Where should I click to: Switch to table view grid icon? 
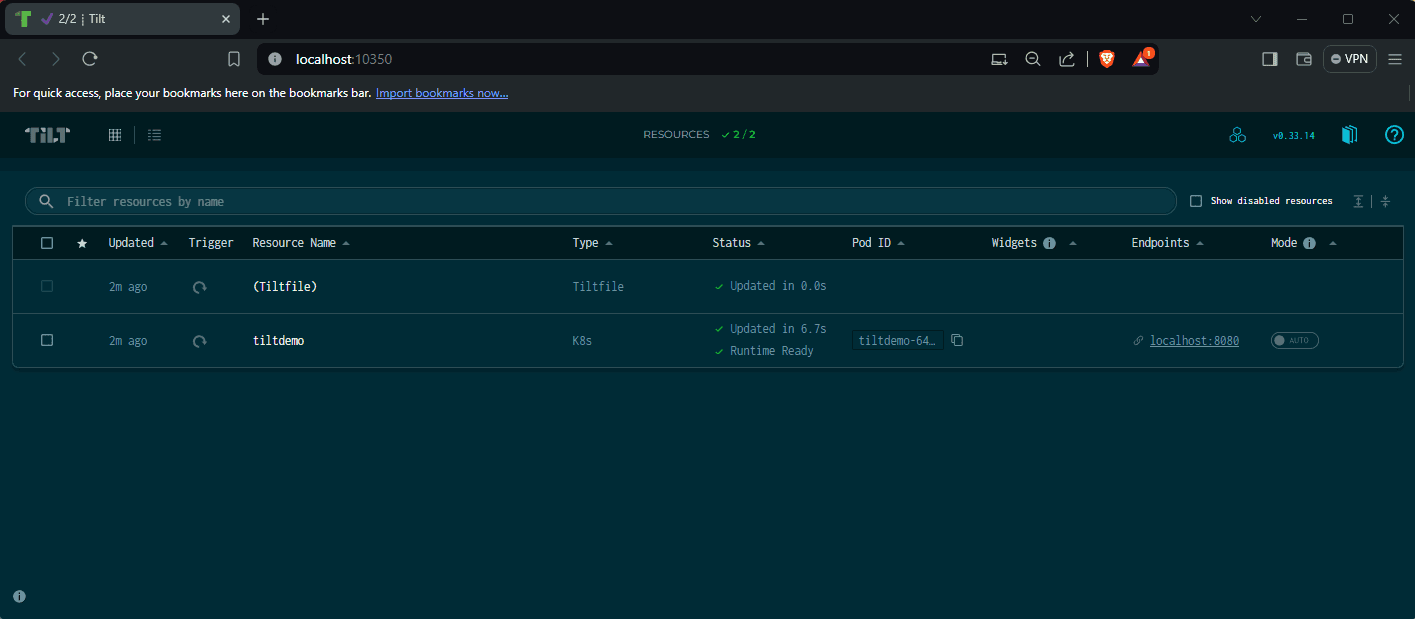pos(115,135)
